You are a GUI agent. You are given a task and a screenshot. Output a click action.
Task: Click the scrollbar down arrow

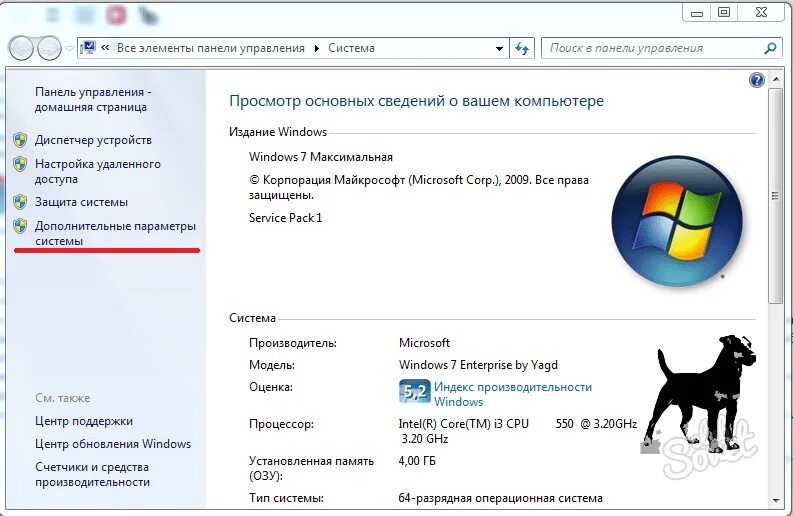[775, 501]
